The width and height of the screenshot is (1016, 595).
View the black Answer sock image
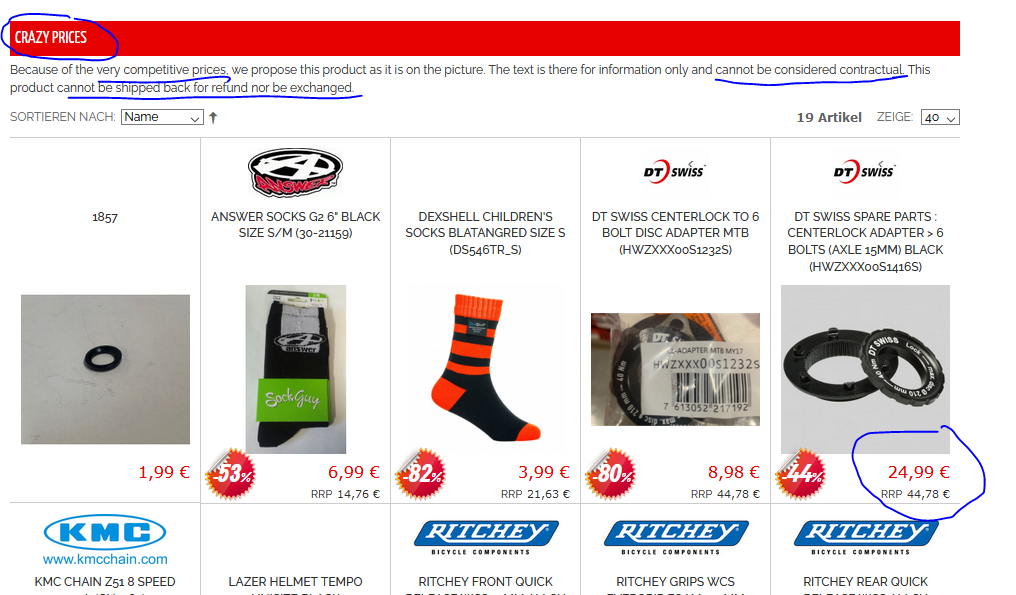tap(295, 369)
